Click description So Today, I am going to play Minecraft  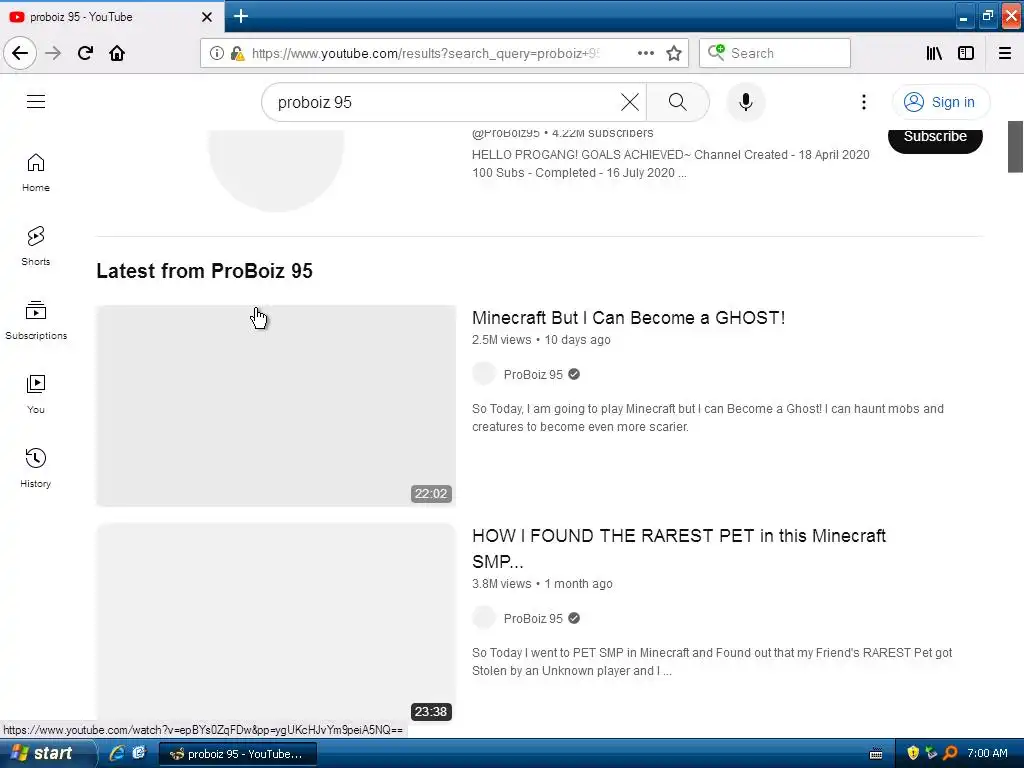pos(708,417)
